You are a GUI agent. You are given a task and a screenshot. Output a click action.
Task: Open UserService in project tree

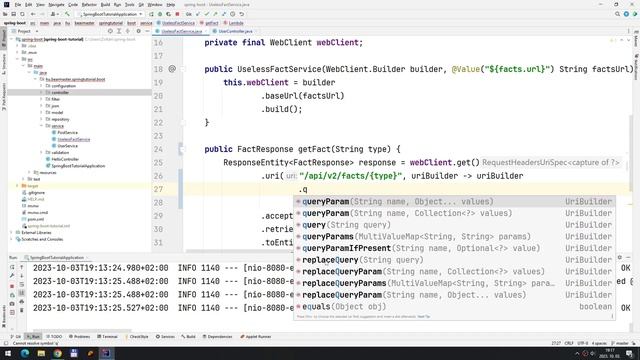(x=68, y=146)
